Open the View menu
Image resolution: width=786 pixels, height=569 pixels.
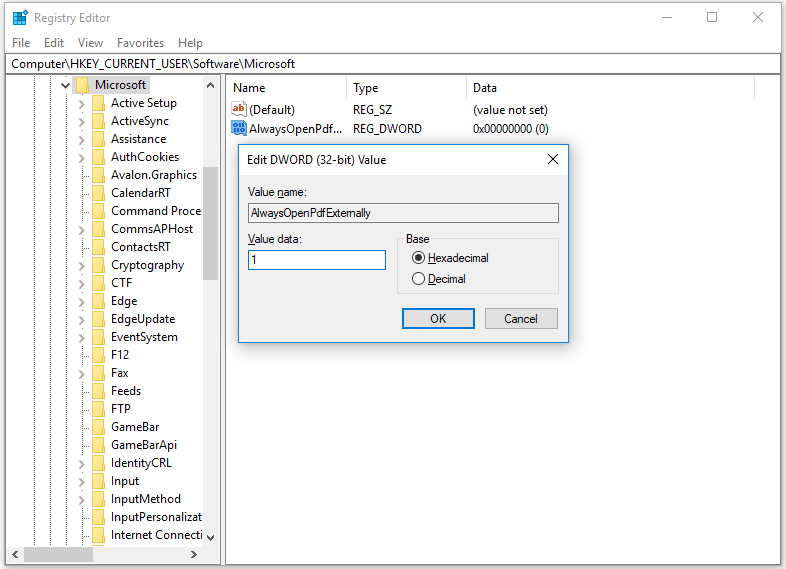coord(90,43)
